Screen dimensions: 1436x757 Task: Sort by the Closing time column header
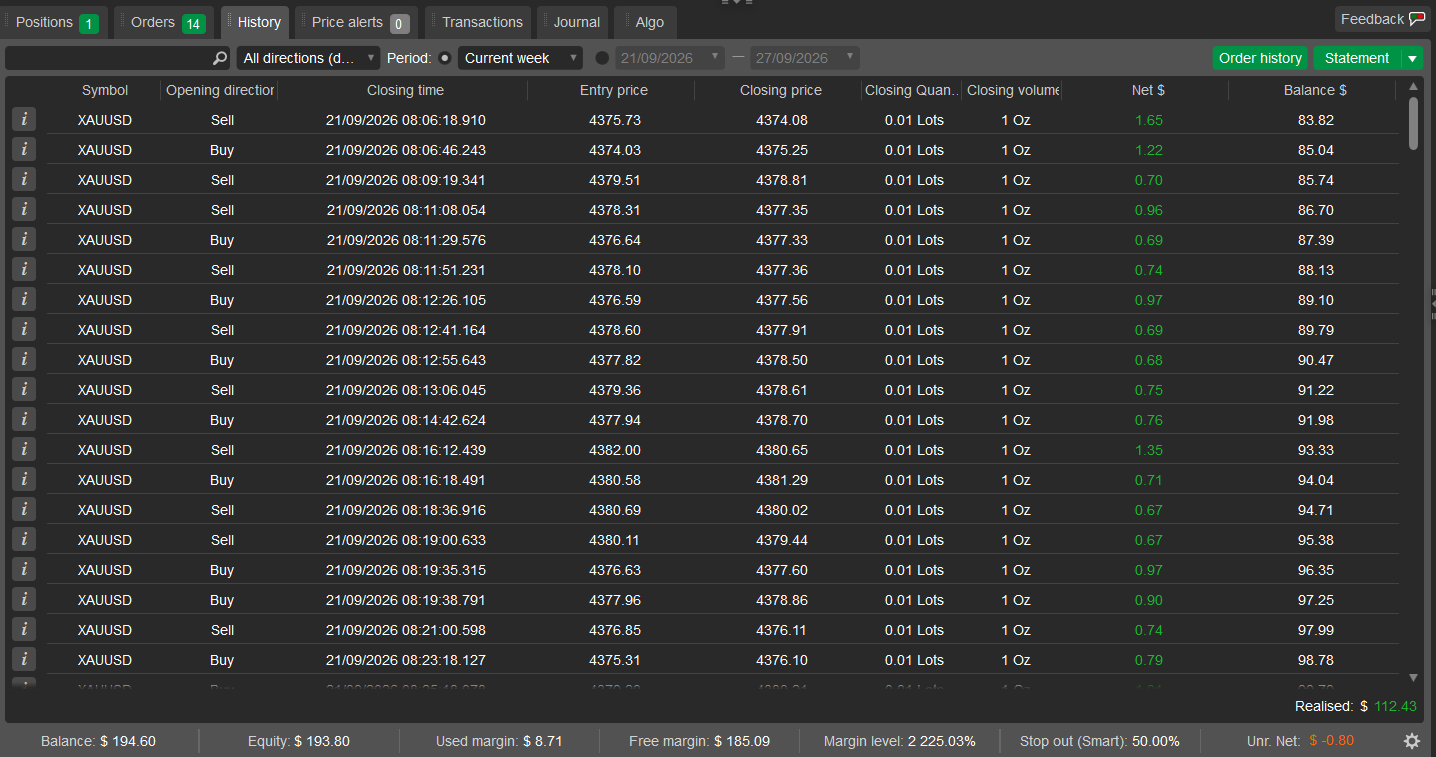coord(405,90)
